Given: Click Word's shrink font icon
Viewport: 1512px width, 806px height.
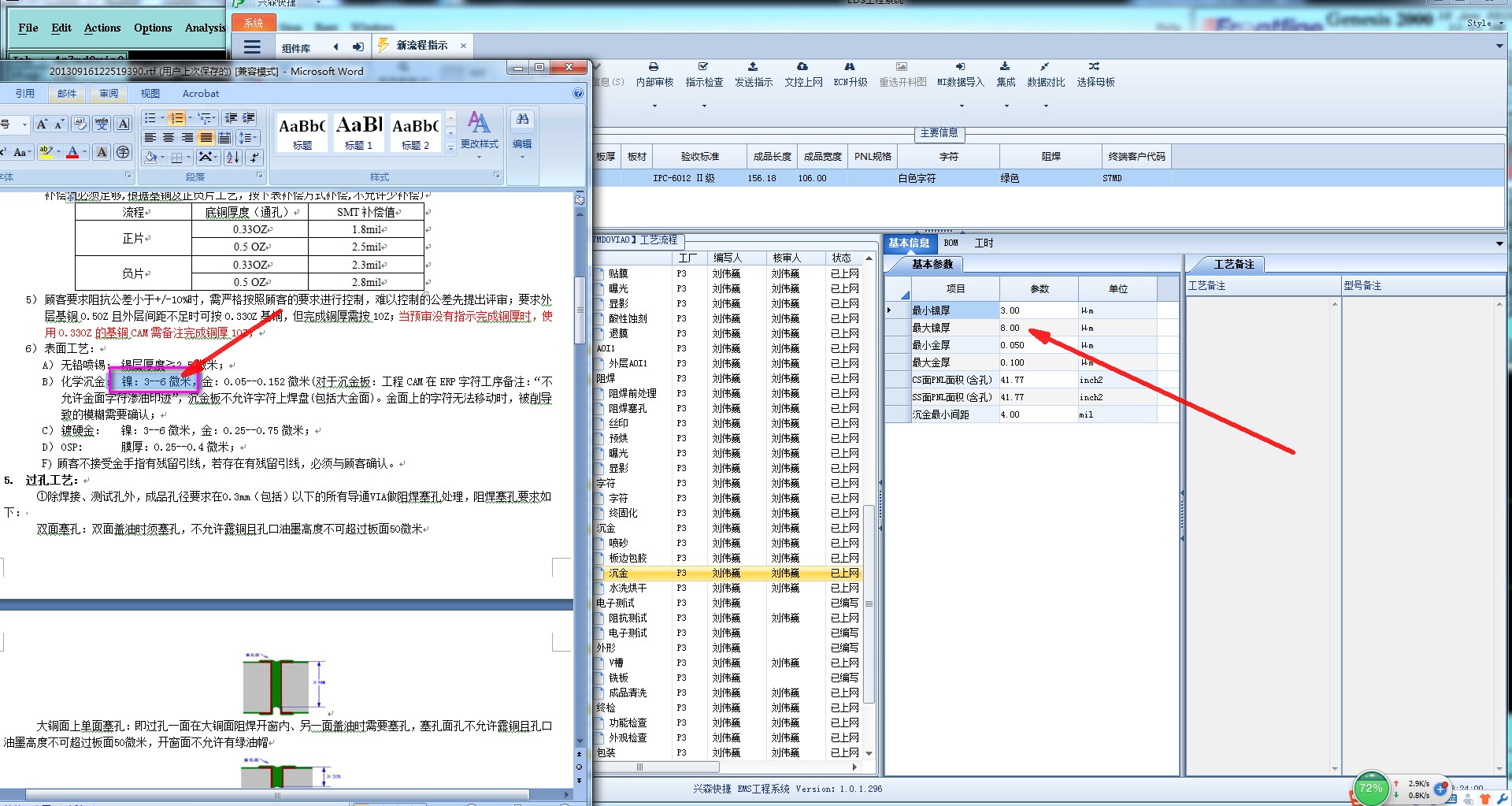Looking at the screenshot, I should click(59, 124).
